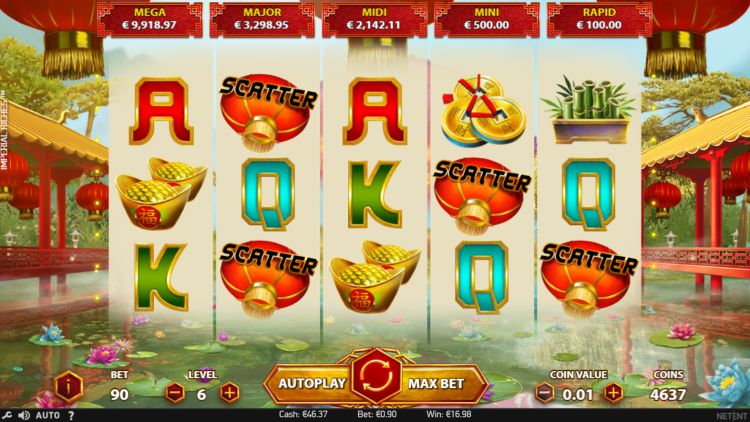The width and height of the screenshot is (750, 422).
Task: Select the Max Bet button
Action: 436,383
